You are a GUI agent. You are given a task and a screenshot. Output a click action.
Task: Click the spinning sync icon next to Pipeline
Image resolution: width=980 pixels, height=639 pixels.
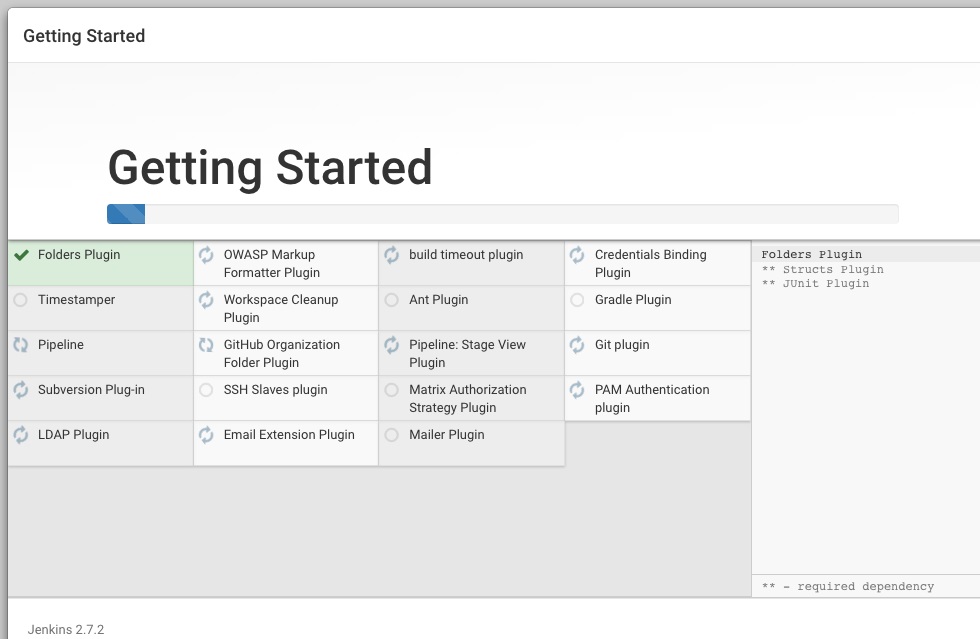pyautogui.click(x=21, y=345)
